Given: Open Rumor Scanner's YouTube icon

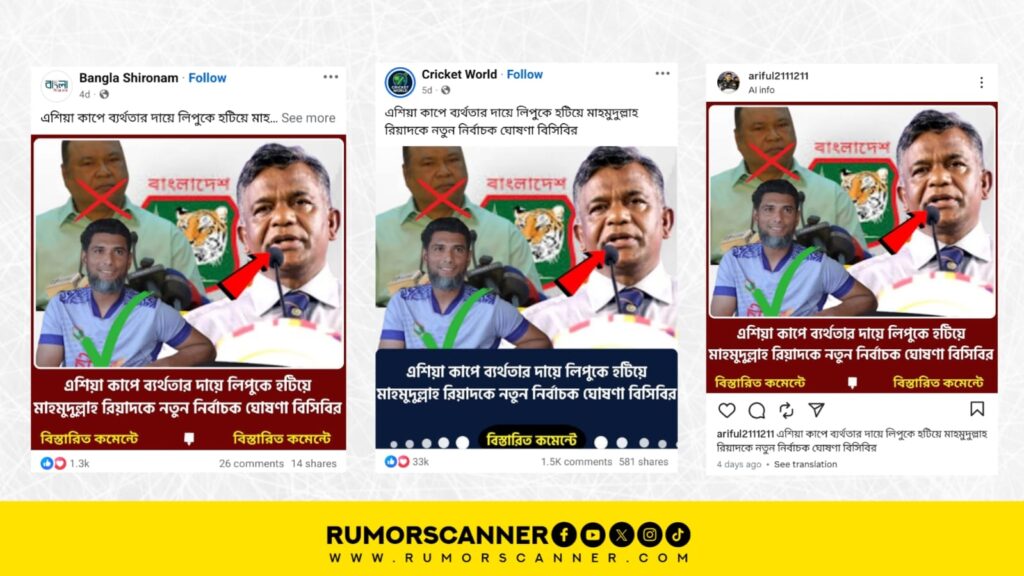Looking at the screenshot, I should pos(592,535).
